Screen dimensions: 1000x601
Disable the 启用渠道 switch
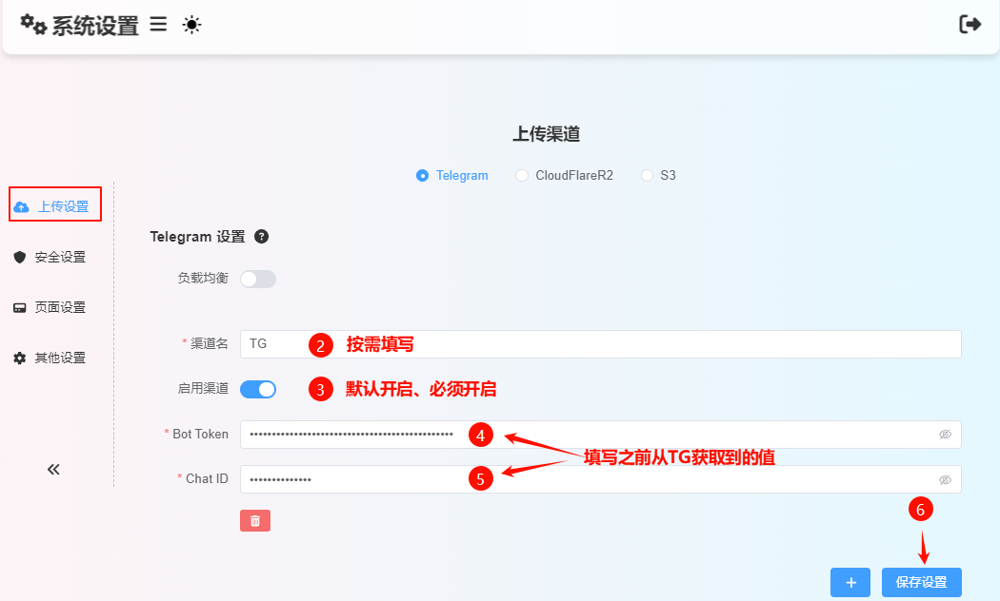click(x=257, y=389)
